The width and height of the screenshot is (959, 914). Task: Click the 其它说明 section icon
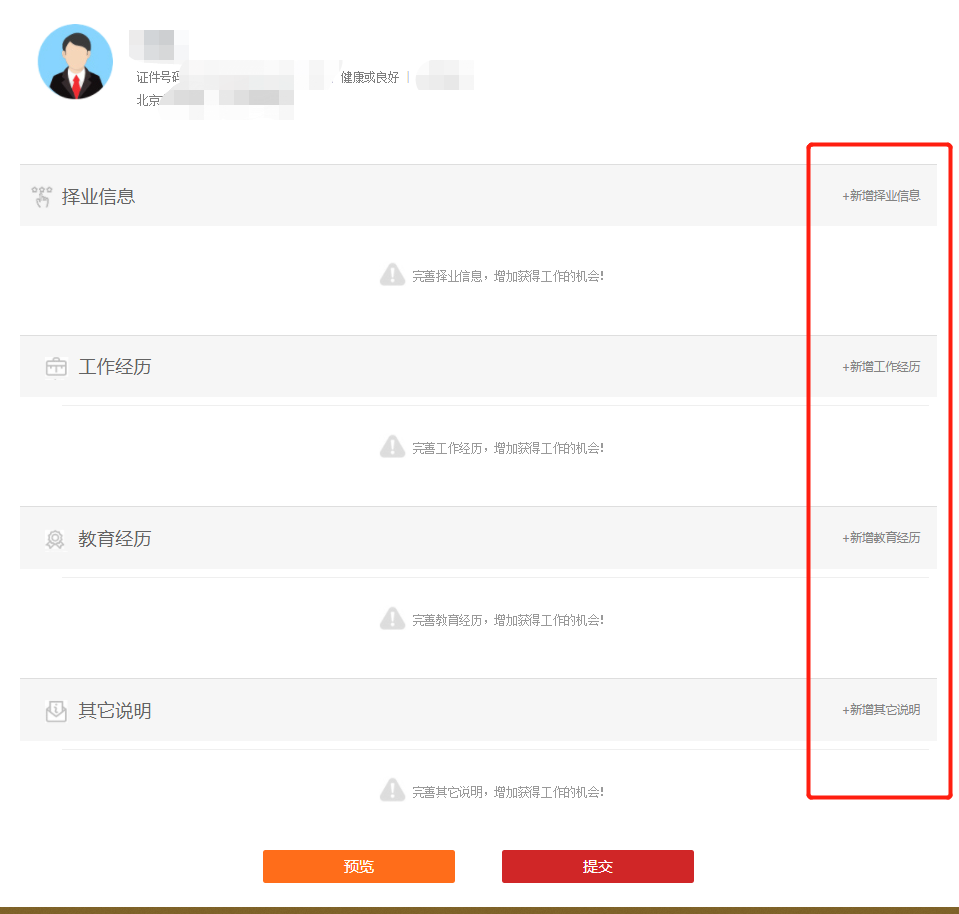tap(56, 709)
